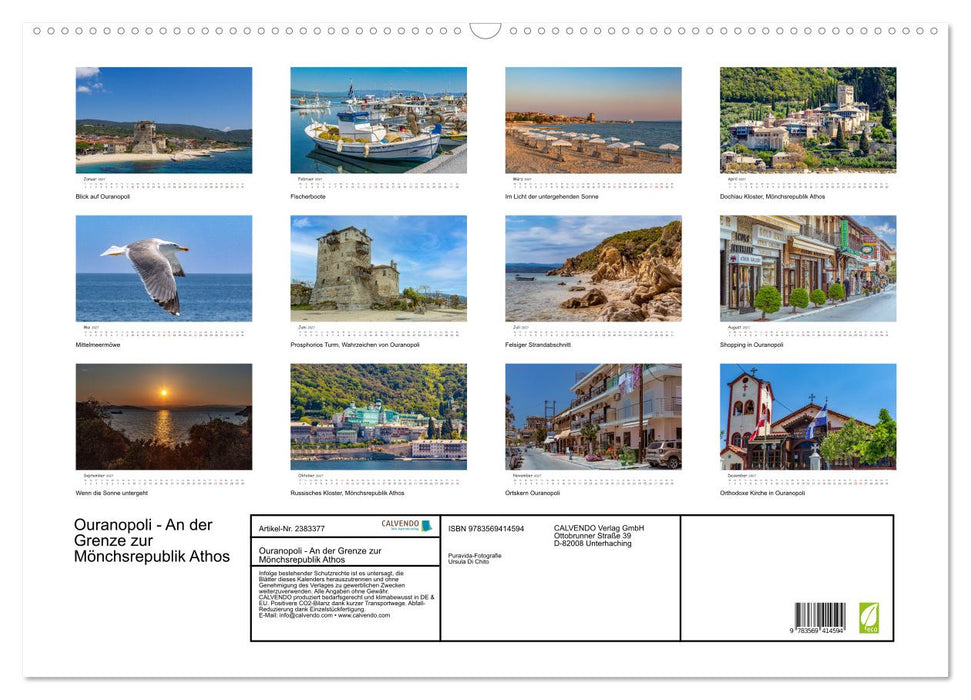
Task: Click the Dezember date strip
Action: (808, 481)
